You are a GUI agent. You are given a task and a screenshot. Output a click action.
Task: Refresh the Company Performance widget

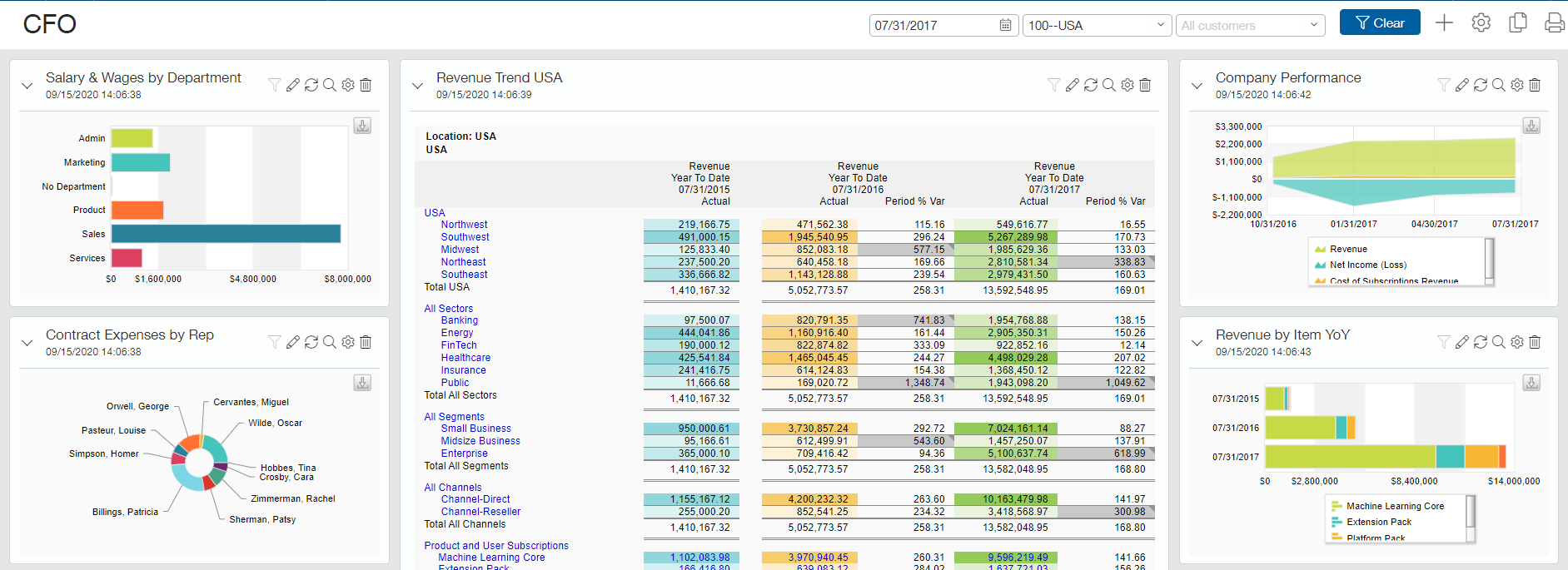1481,85
